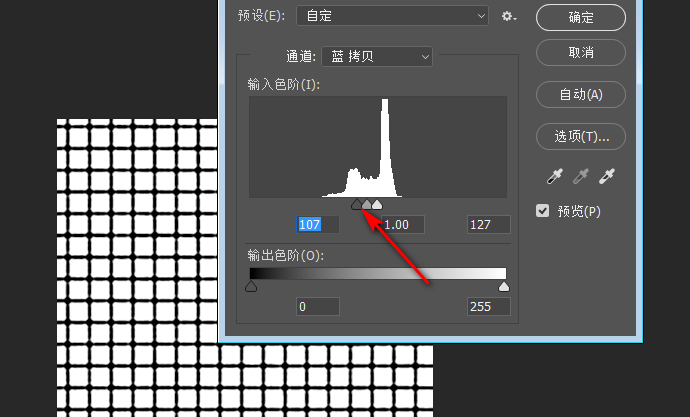Toggle the 预览(P) checkbox

pyautogui.click(x=543, y=211)
